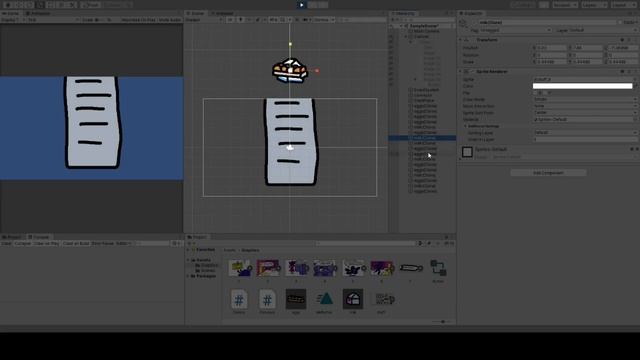Toggle Error Pause in Console
640x360 pixels.
pyautogui.click(x=102, y=243)
